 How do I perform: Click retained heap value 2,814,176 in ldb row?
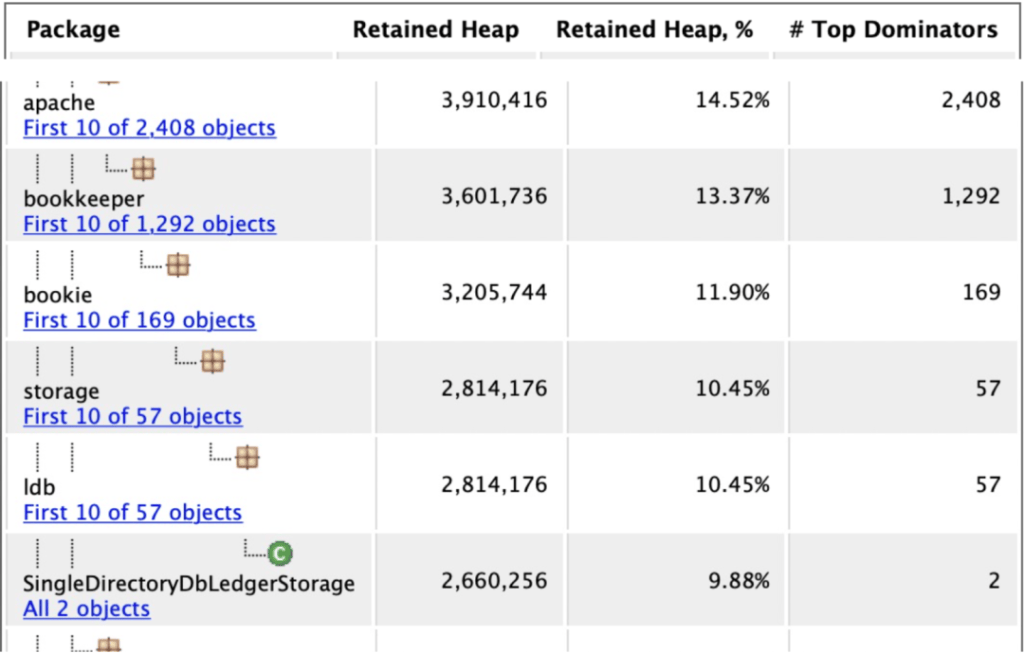(x=494, y=485)
